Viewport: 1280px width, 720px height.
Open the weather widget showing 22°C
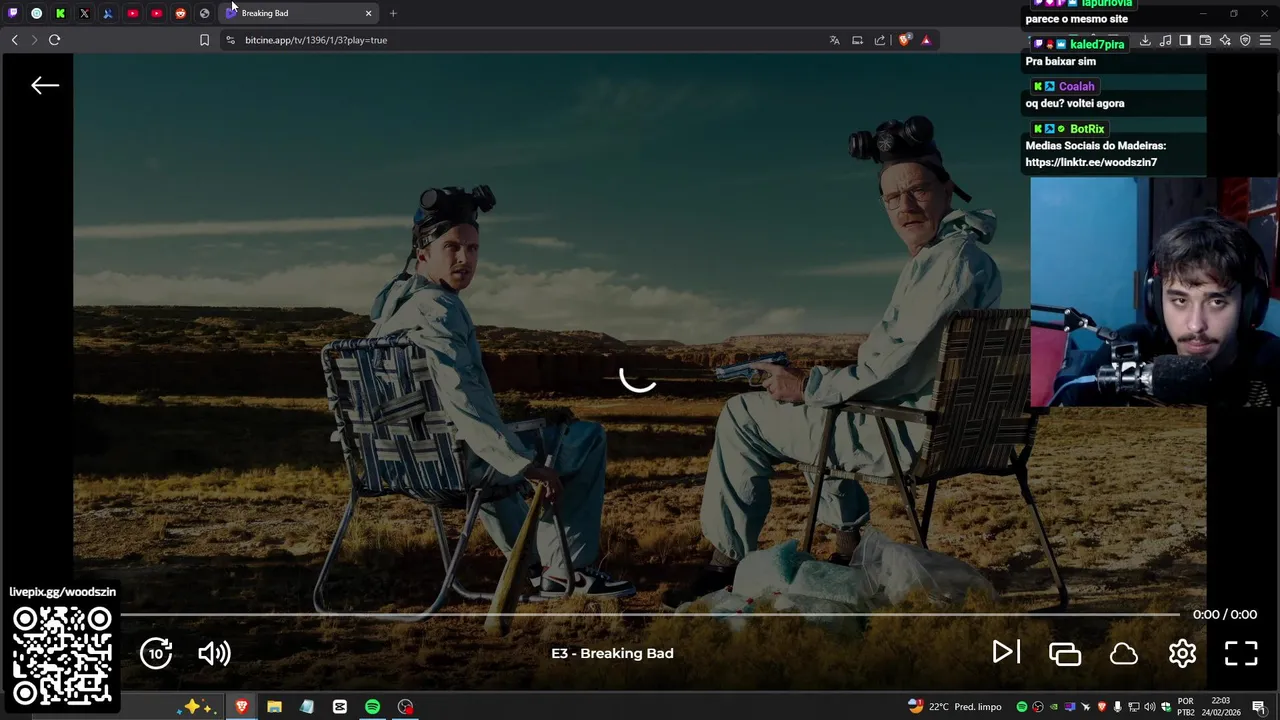(x=955, y=707)
